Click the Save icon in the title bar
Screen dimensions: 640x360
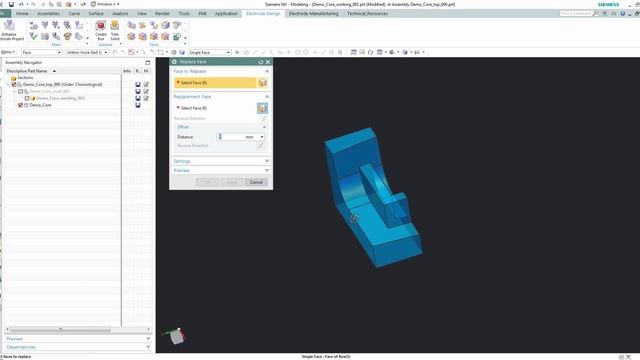[x=11, y=4]
